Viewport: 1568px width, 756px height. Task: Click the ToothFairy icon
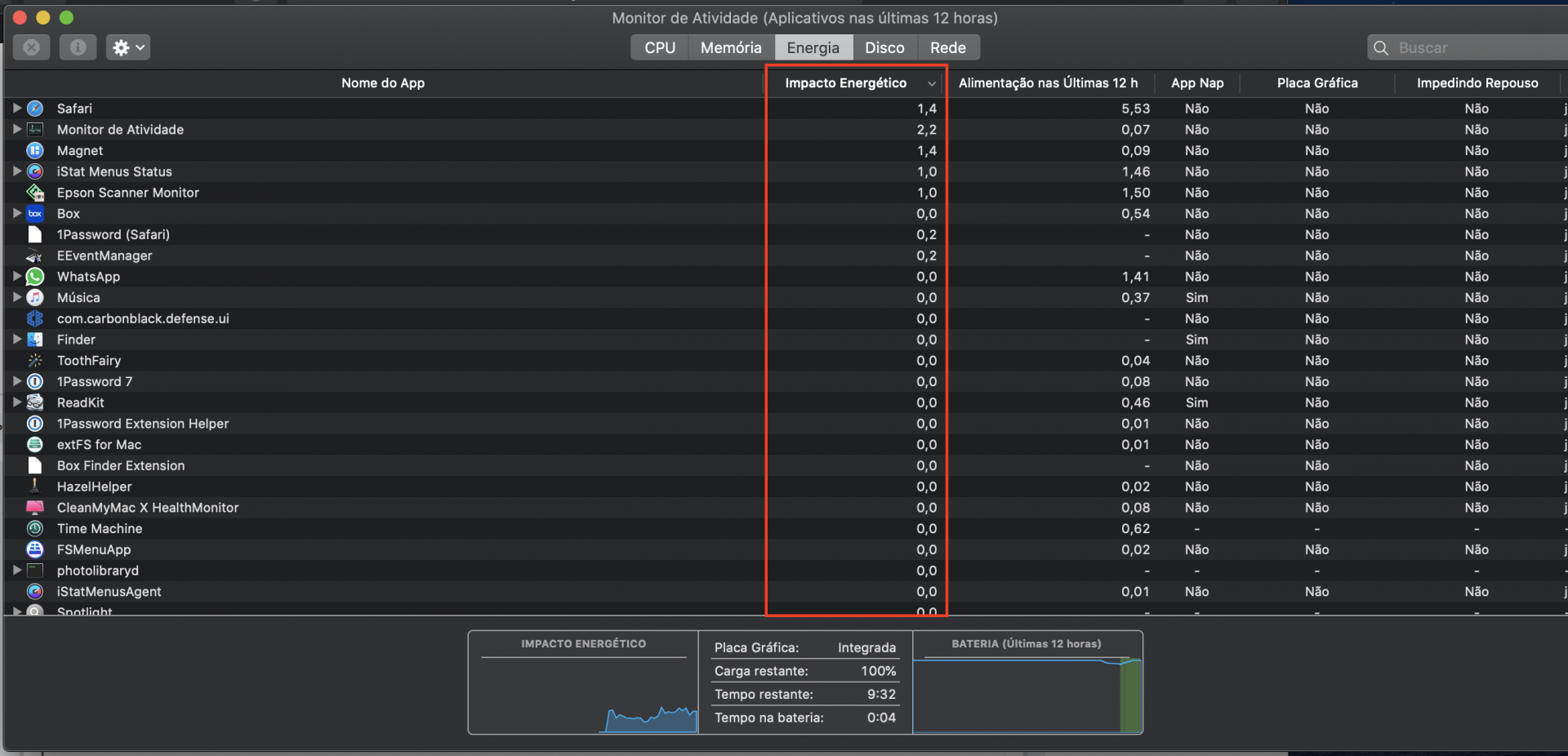coord(35,361)
